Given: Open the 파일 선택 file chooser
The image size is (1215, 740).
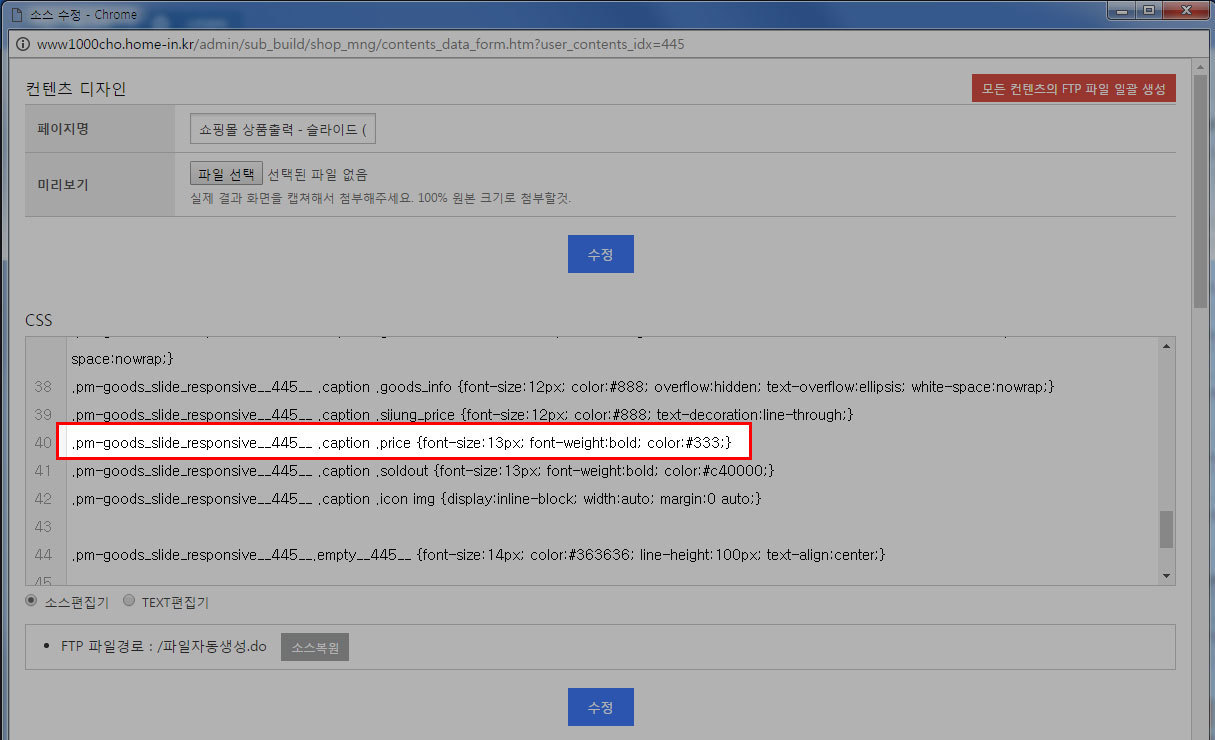Looking at the screenshot, I should pyautogui.click(x=226, y=174).
